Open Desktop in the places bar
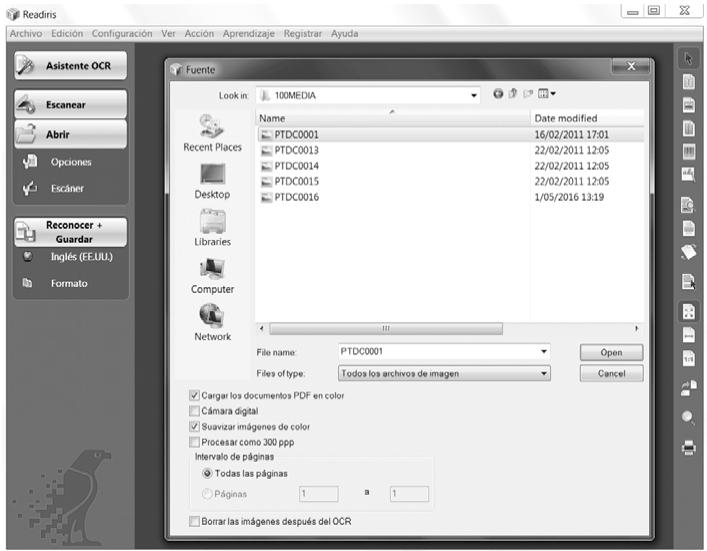This screenshot has width=707, height=551. click(x=212, y=181)
